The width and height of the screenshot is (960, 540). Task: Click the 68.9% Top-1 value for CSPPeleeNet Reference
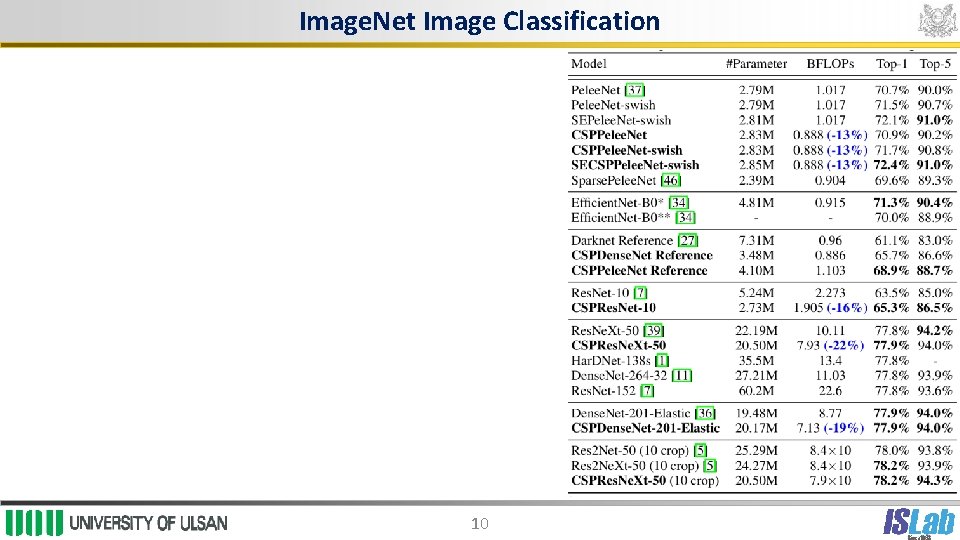(891, 271)
